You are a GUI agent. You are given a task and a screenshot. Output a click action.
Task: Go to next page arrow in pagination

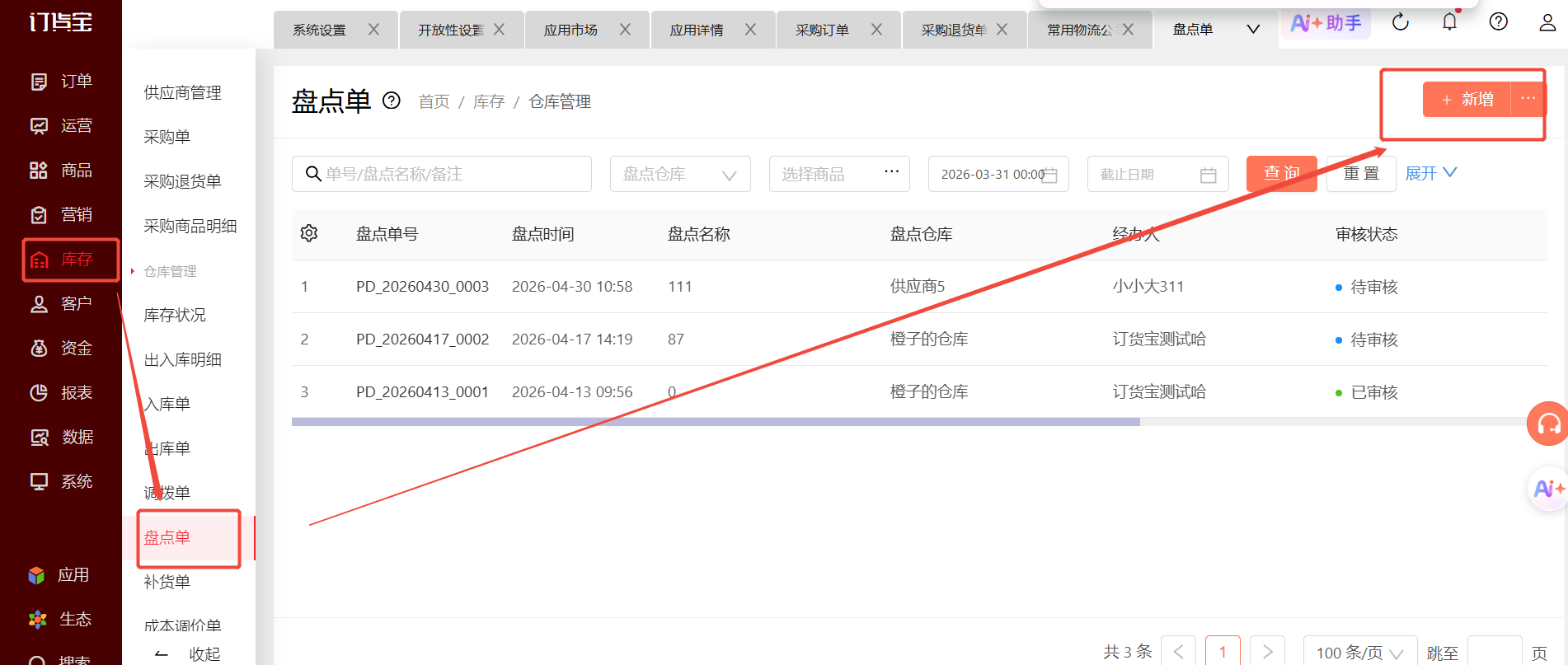1268,652
